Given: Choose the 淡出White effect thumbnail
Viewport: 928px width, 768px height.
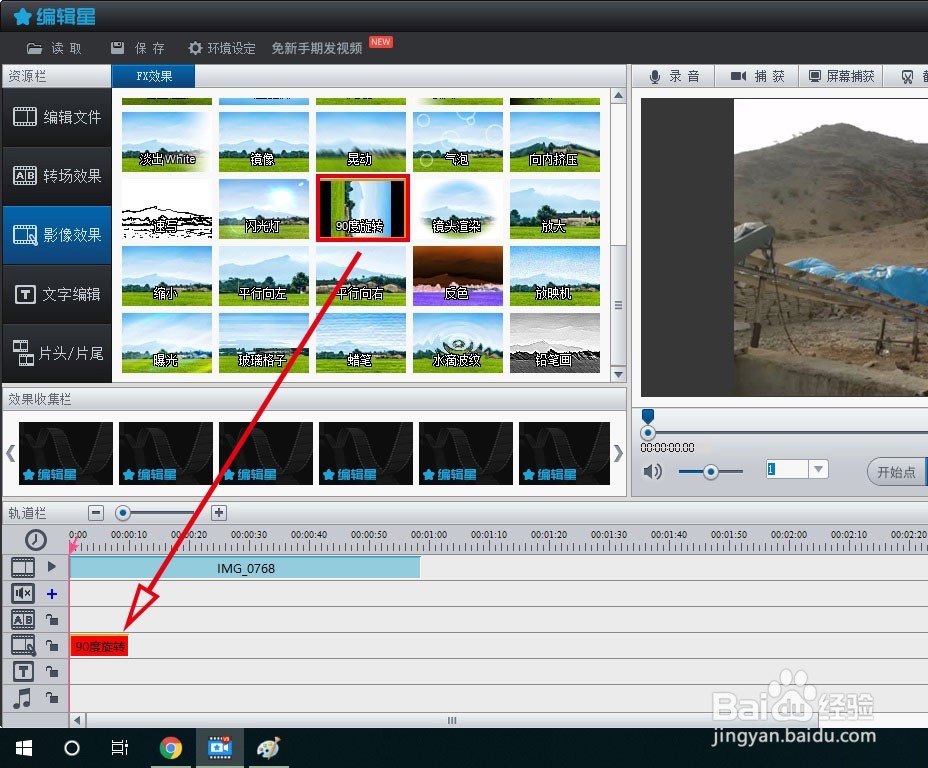Looking at the screenshot, I should [167, 142].
